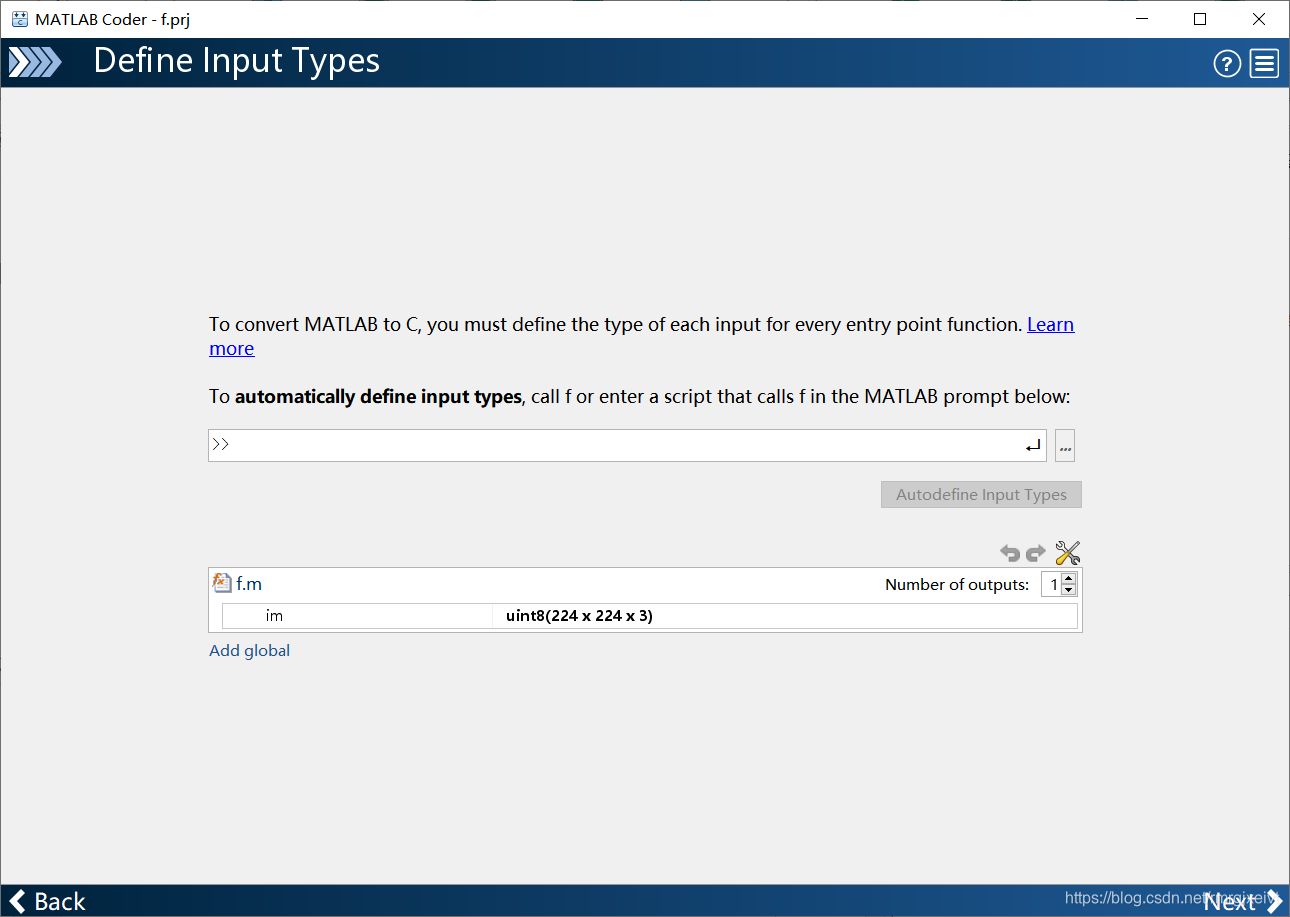The height and width of the screenshot is (917, 1290).
Task: Go to Next step
Action: tap(1243, 901)
